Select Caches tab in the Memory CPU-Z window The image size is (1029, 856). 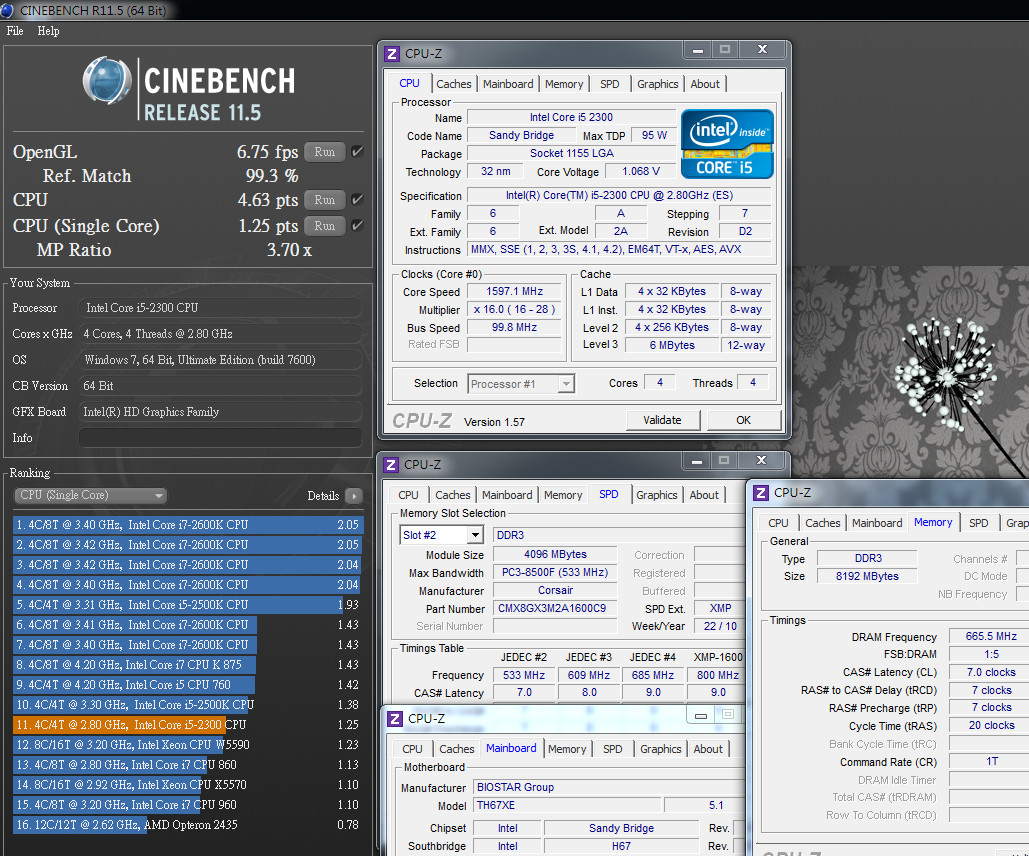pos(822,523)
